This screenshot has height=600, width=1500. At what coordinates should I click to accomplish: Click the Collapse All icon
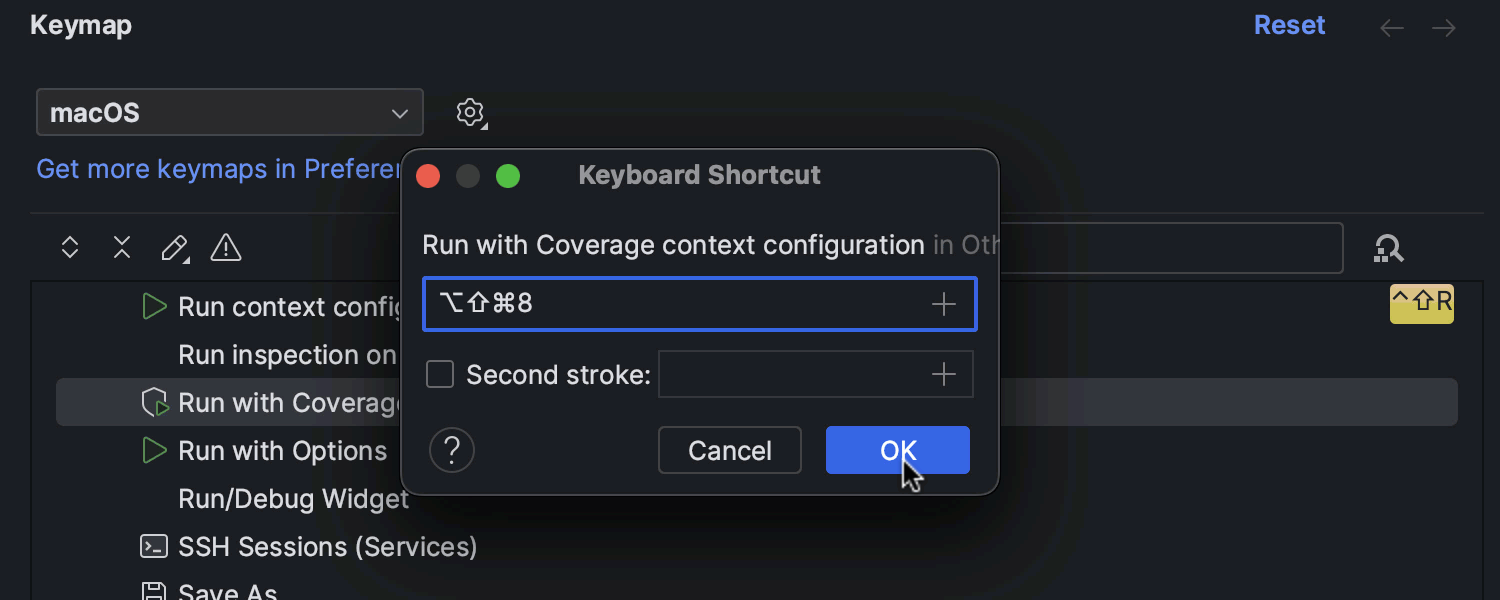pyautogui.click(x=122, y=247)
